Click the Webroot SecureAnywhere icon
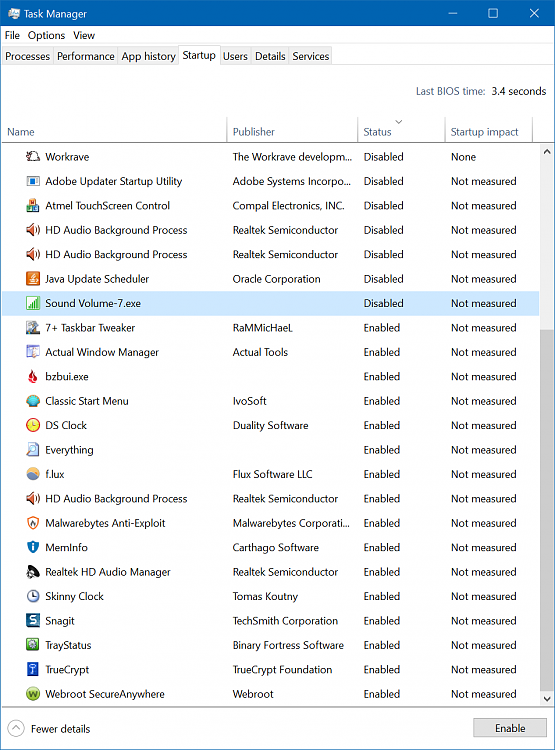Viewport: 555px width, 750px height. 33,693
